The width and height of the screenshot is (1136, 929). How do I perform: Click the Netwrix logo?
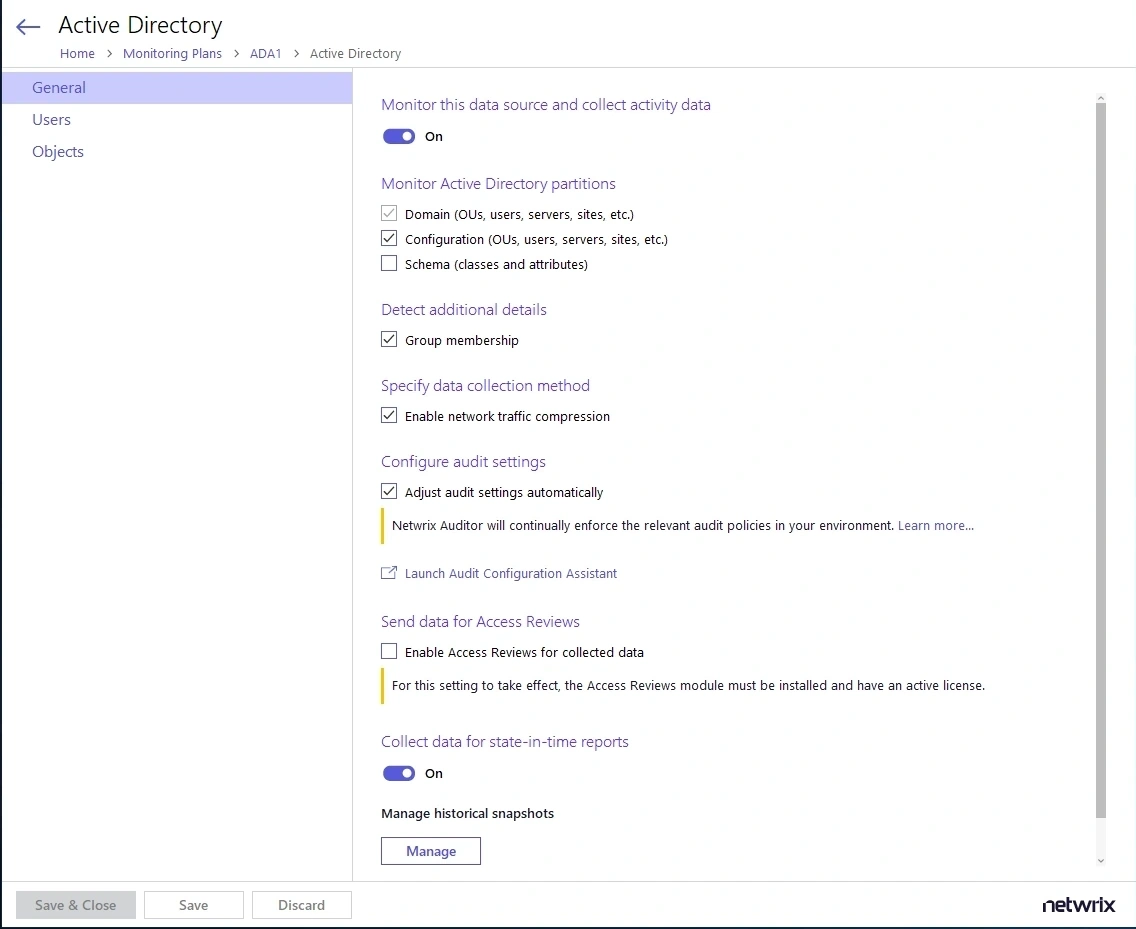click(1078, 905)
